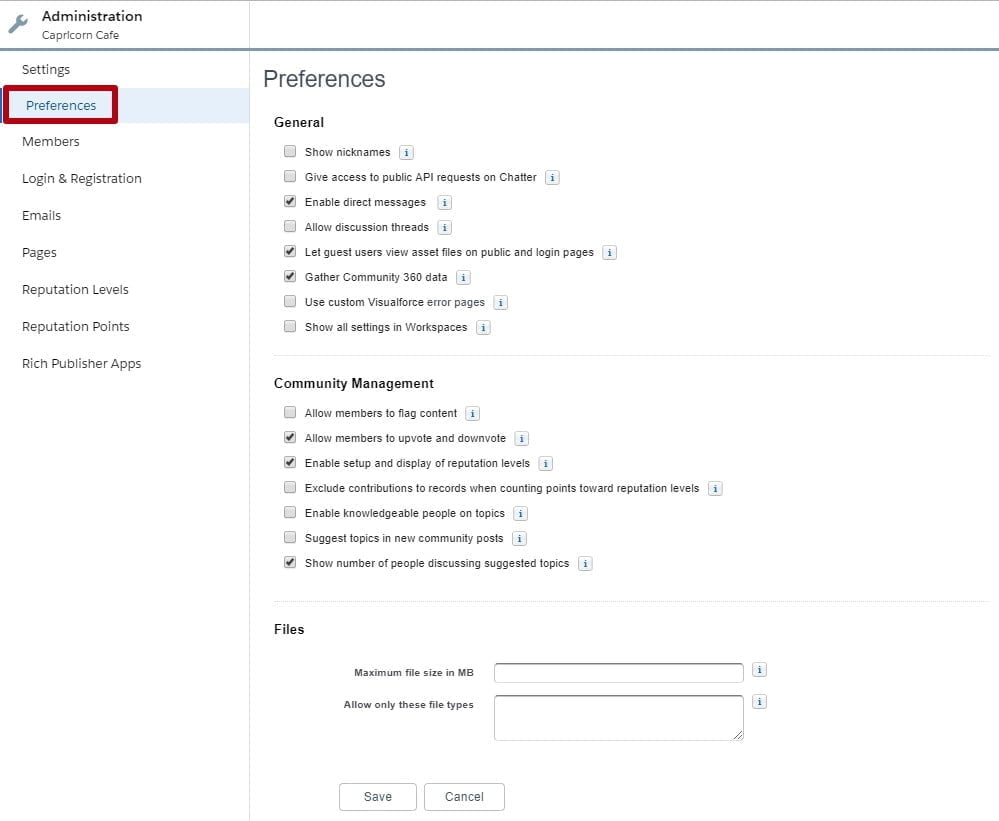Screen dimensions: 999x821
Task: Open the Members settings page
Action: coord(51,141)
